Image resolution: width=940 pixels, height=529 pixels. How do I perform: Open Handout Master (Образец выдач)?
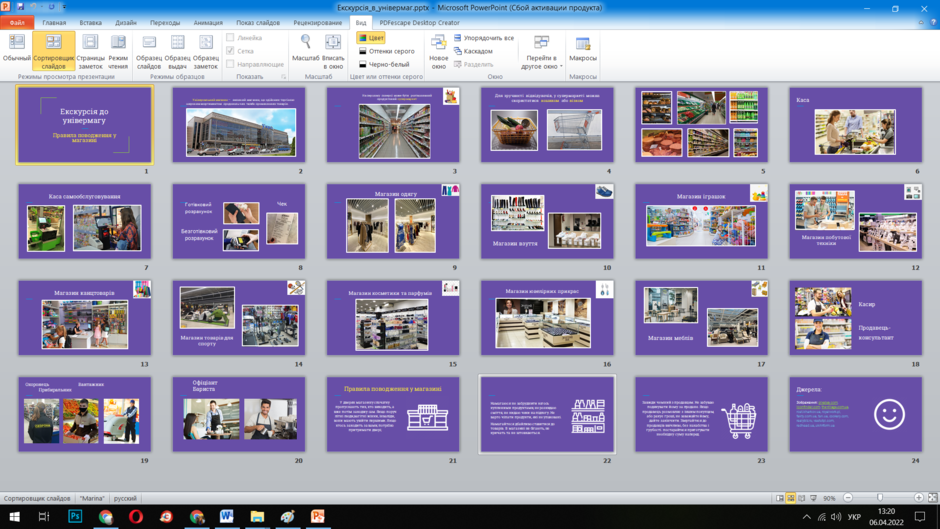[177, 50]
